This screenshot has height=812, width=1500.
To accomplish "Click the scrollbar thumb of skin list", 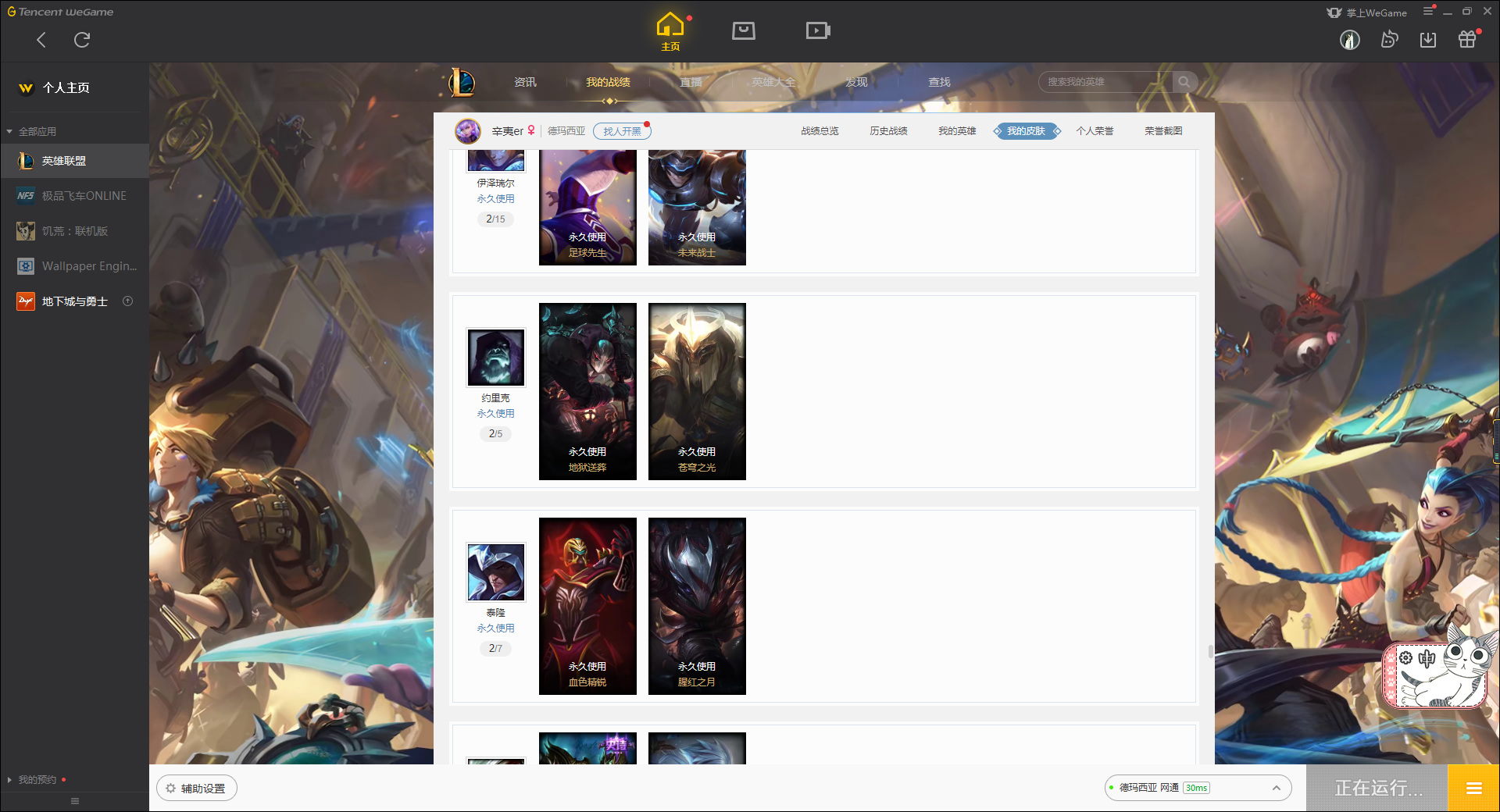I will 1210,651.
